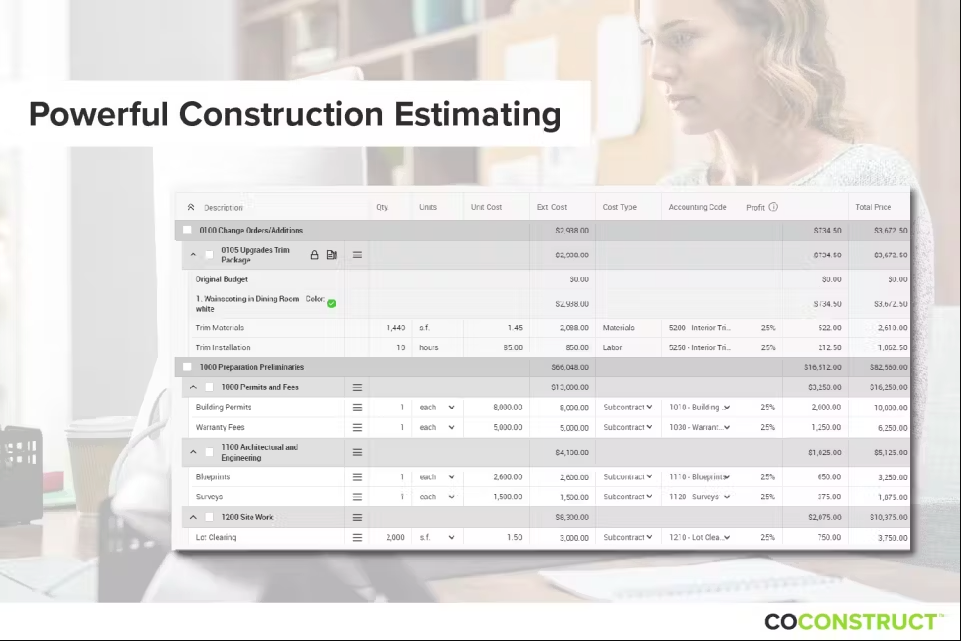Click the Profit column info icon
Image resolution: width=961 pixels, height=641 pixels.
click(x=773, y=208)
